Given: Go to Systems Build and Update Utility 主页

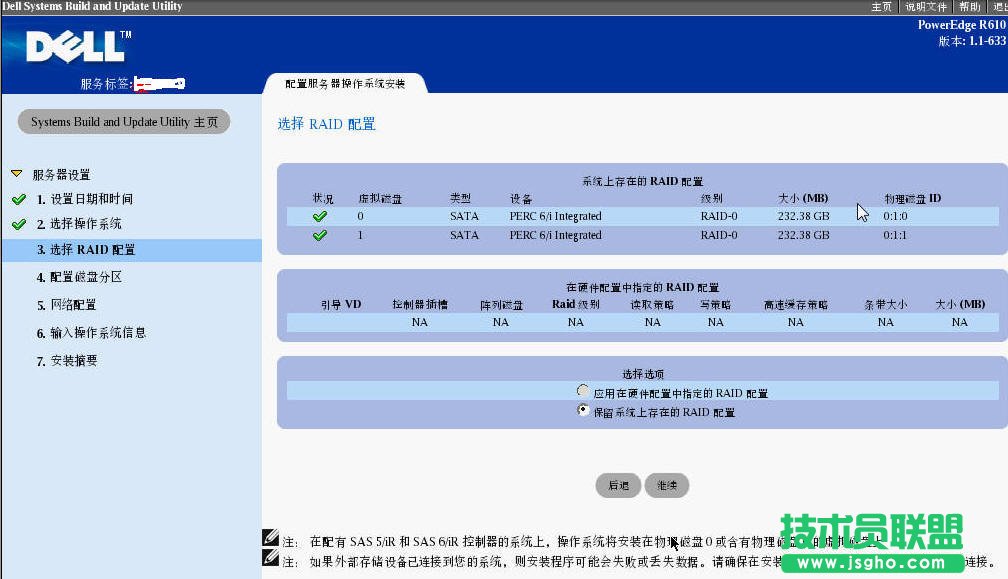Looking at the screenshot, I should tap(122, 121).
